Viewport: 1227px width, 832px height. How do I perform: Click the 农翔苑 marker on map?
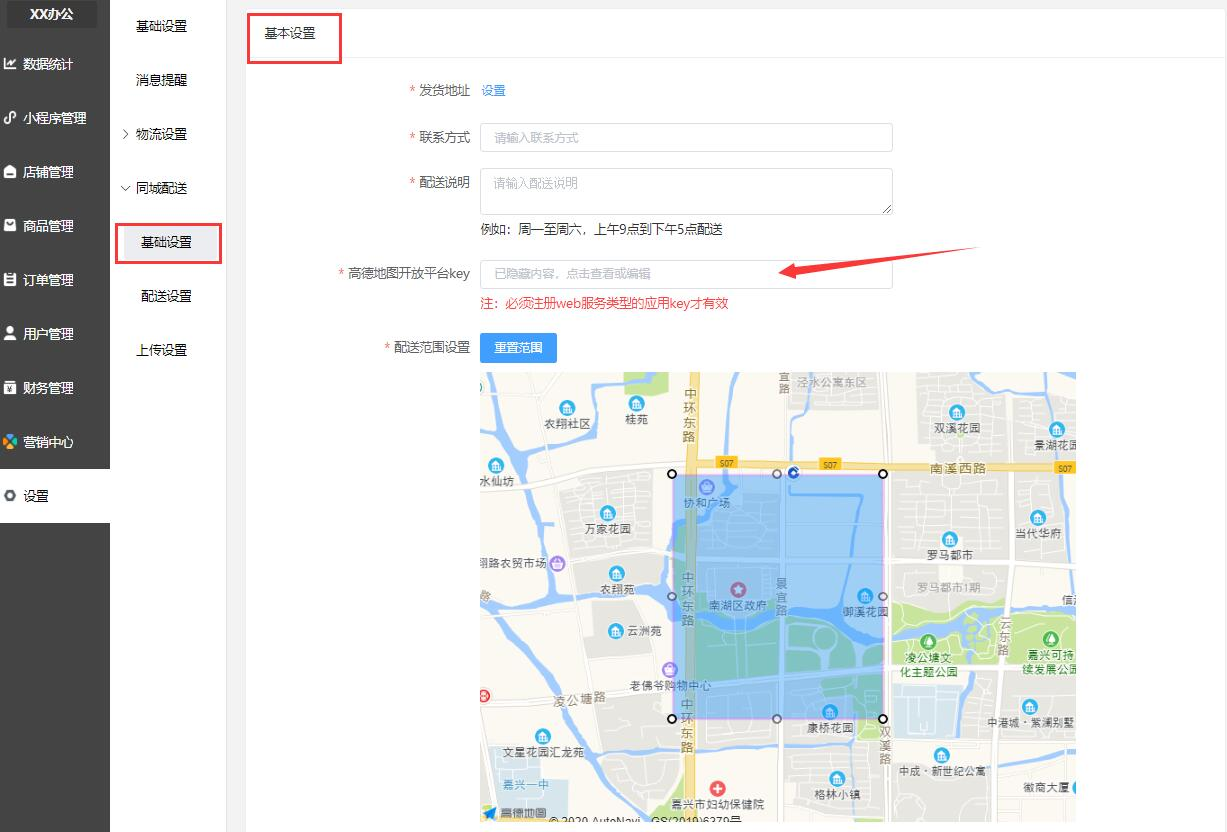(x=617, y=574)
